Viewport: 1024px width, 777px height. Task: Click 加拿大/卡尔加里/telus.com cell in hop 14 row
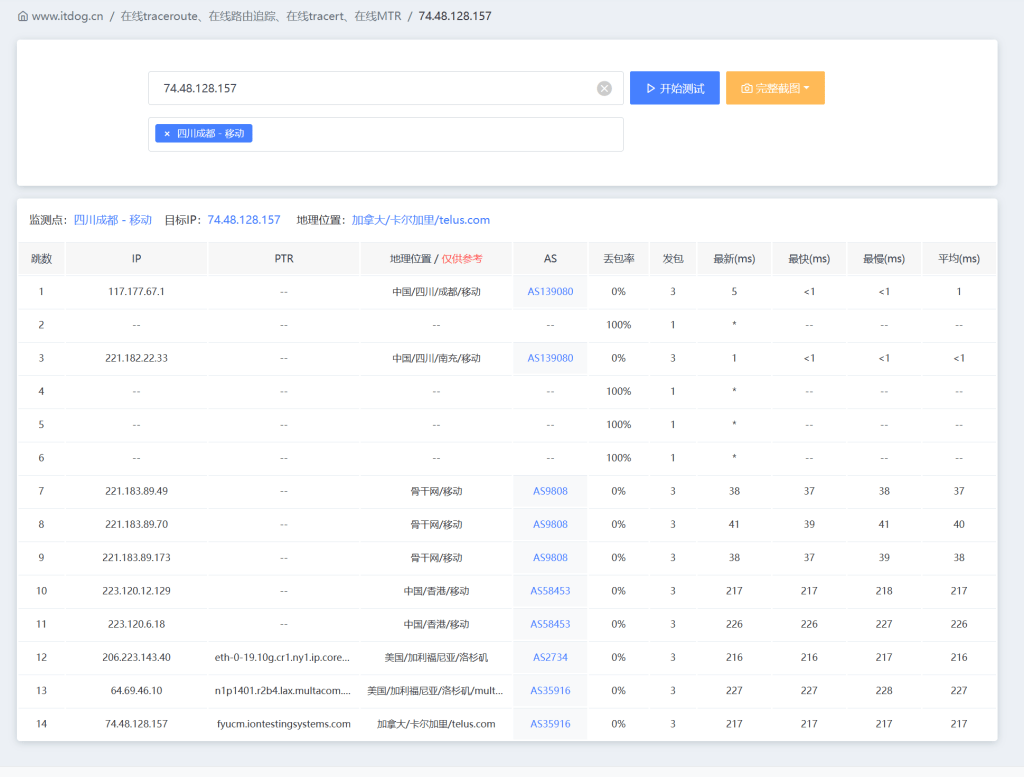(436, 724)
